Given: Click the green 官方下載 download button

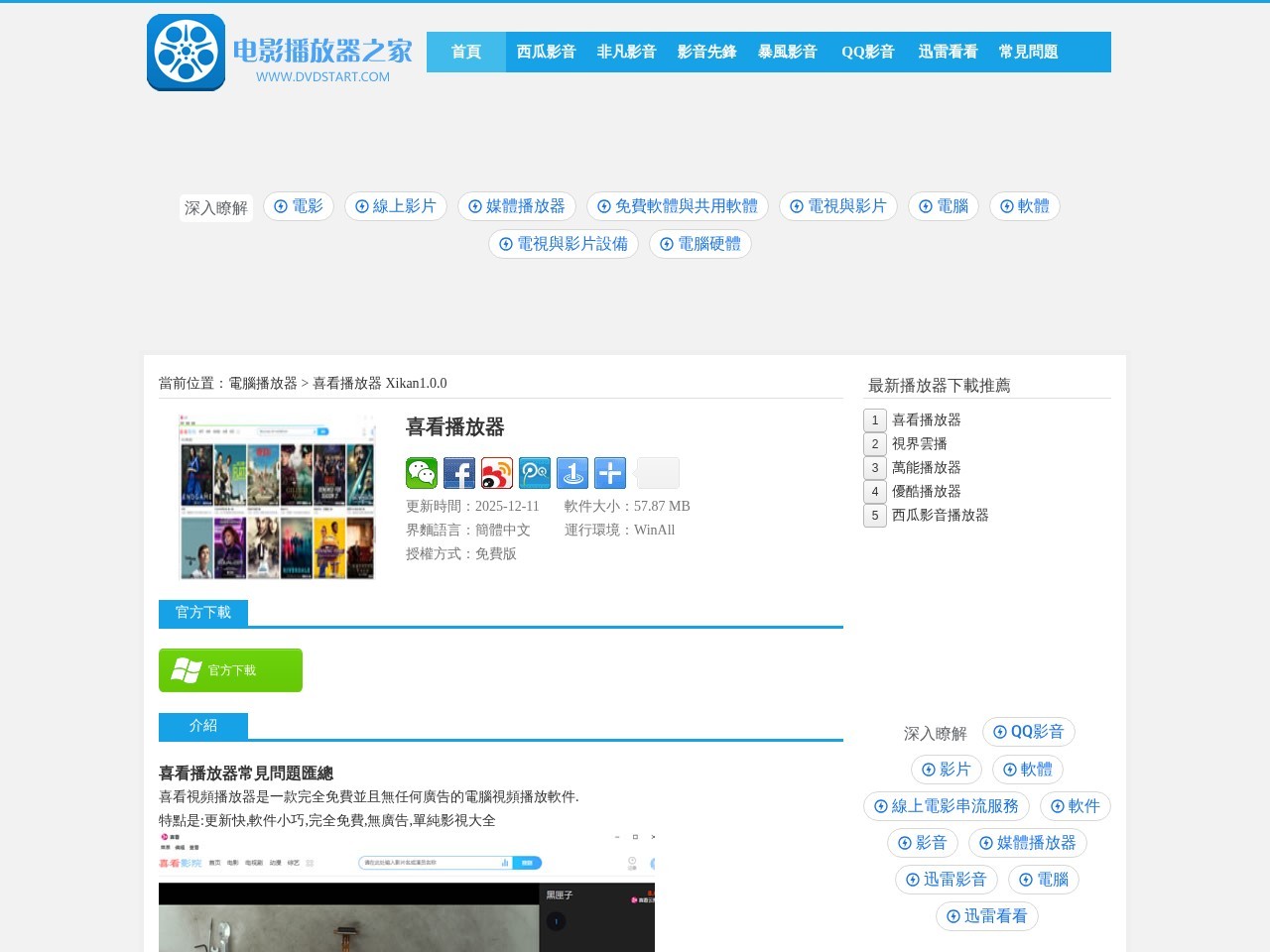Looking at the screenshot, I should [230, 669].
